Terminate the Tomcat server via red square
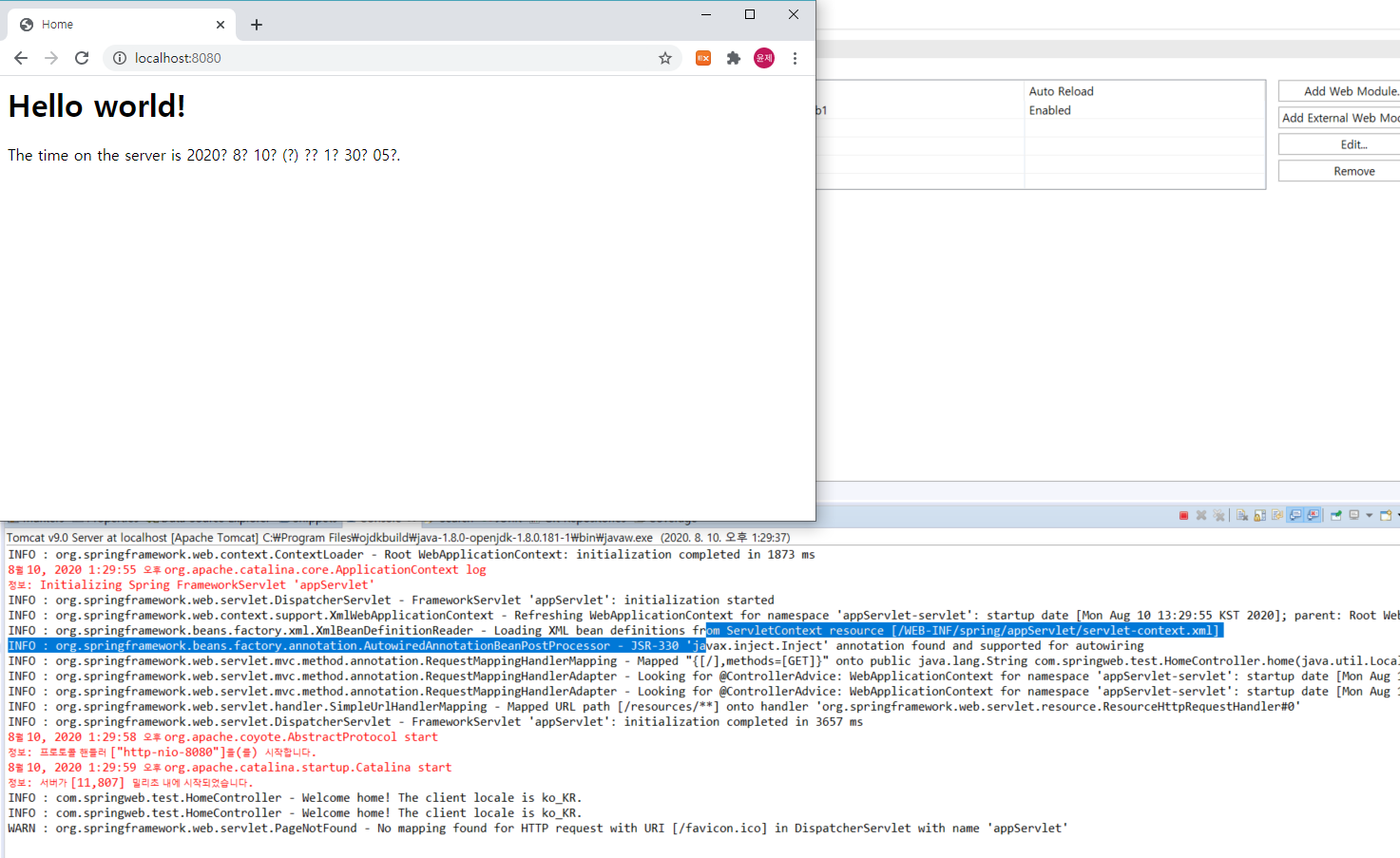Screen dimensions: 1400x858 (1183, 515)
